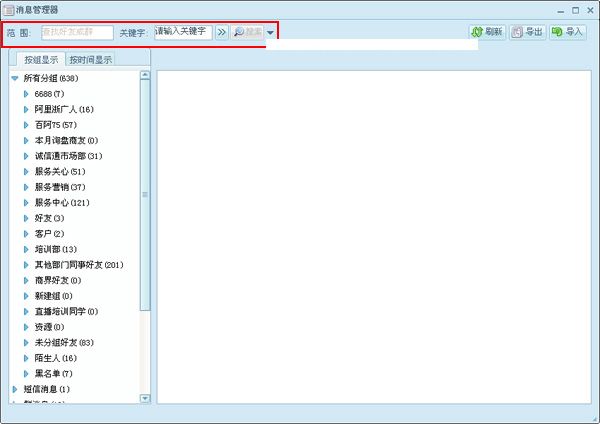Click the message manager title icon
The width and height of the screenshot is (600, 424).
click(8, 9)
